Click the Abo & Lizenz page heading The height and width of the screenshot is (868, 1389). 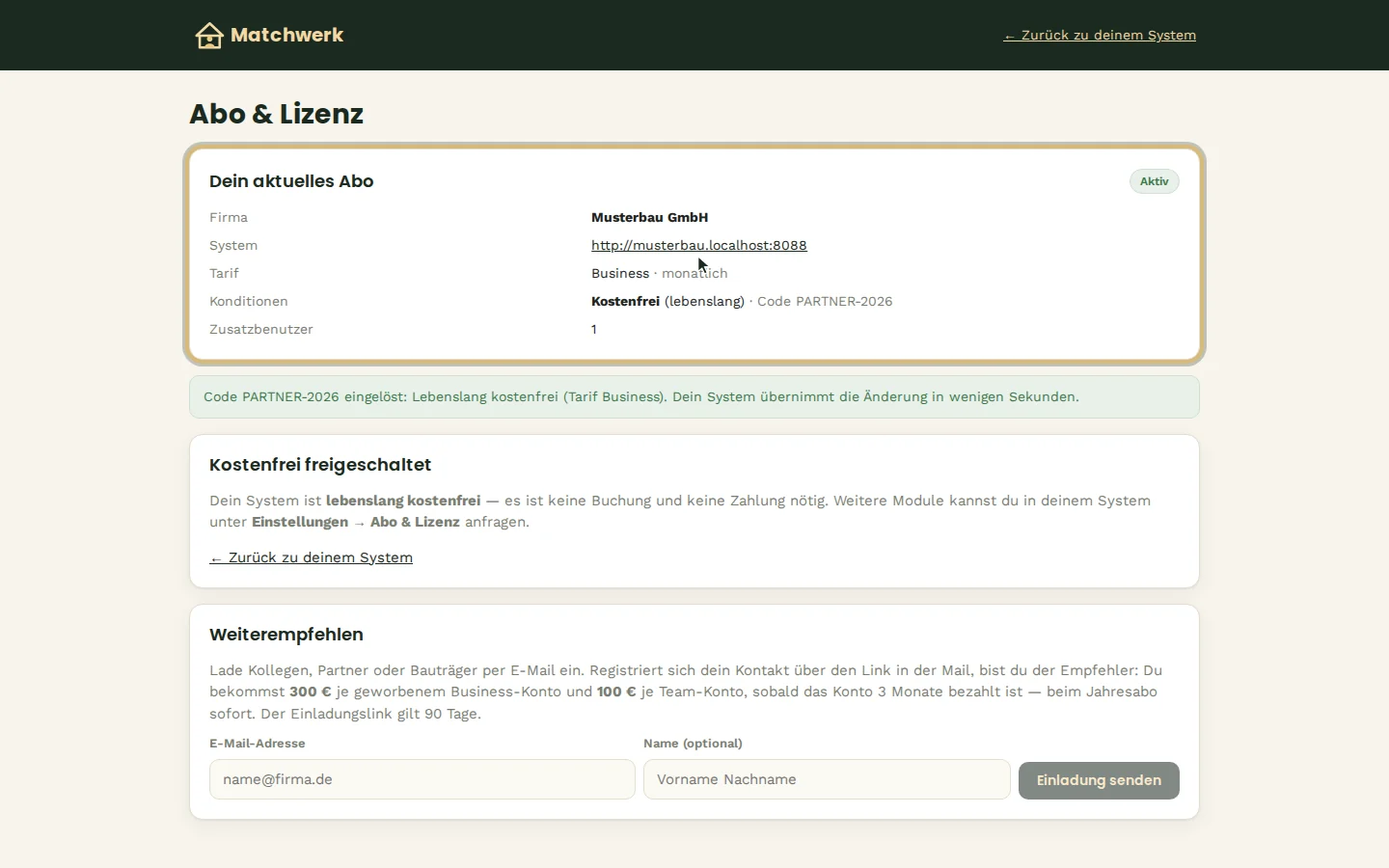tap(277, 114)
